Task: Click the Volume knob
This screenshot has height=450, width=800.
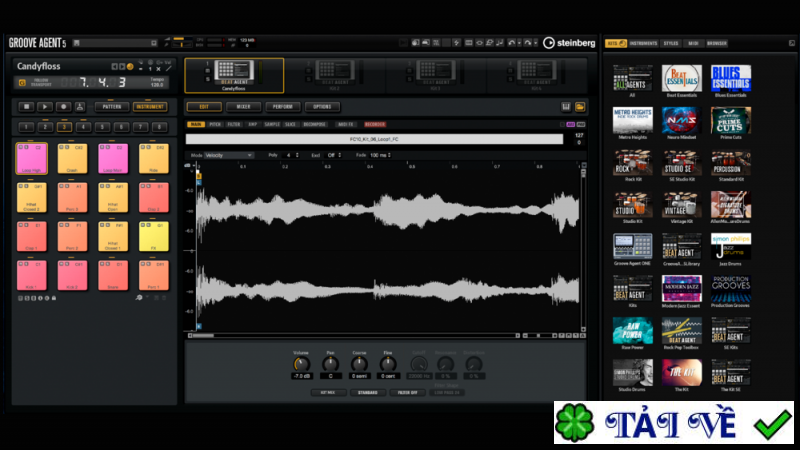Action: coord(300,364)
